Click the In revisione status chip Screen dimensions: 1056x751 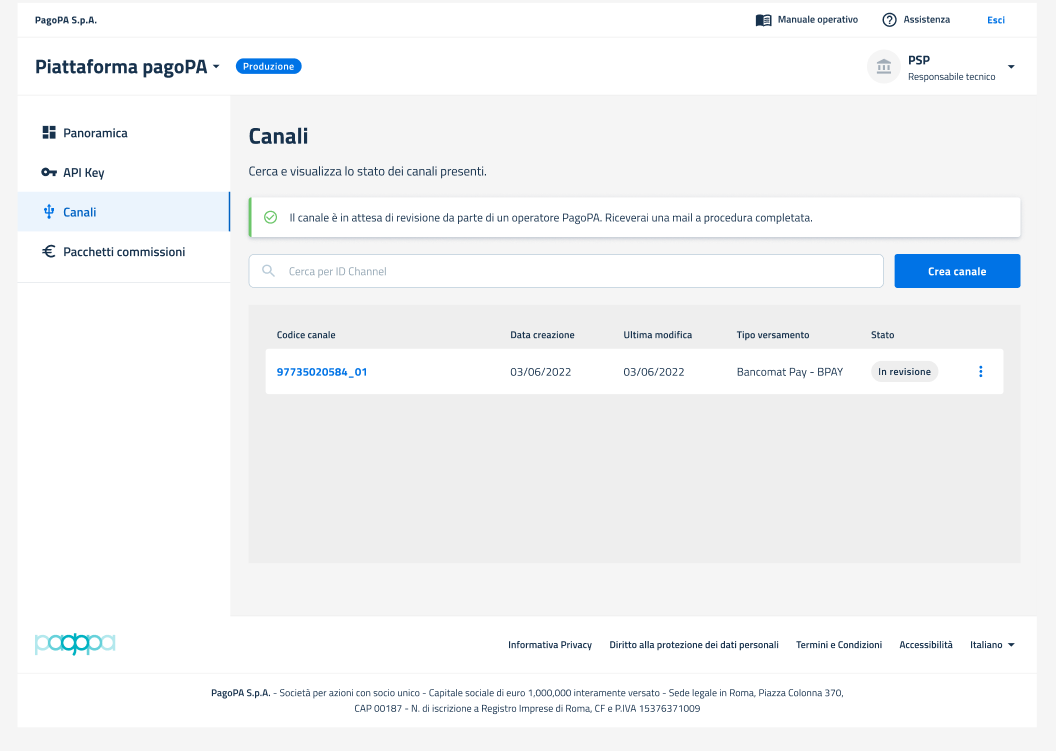904,372
